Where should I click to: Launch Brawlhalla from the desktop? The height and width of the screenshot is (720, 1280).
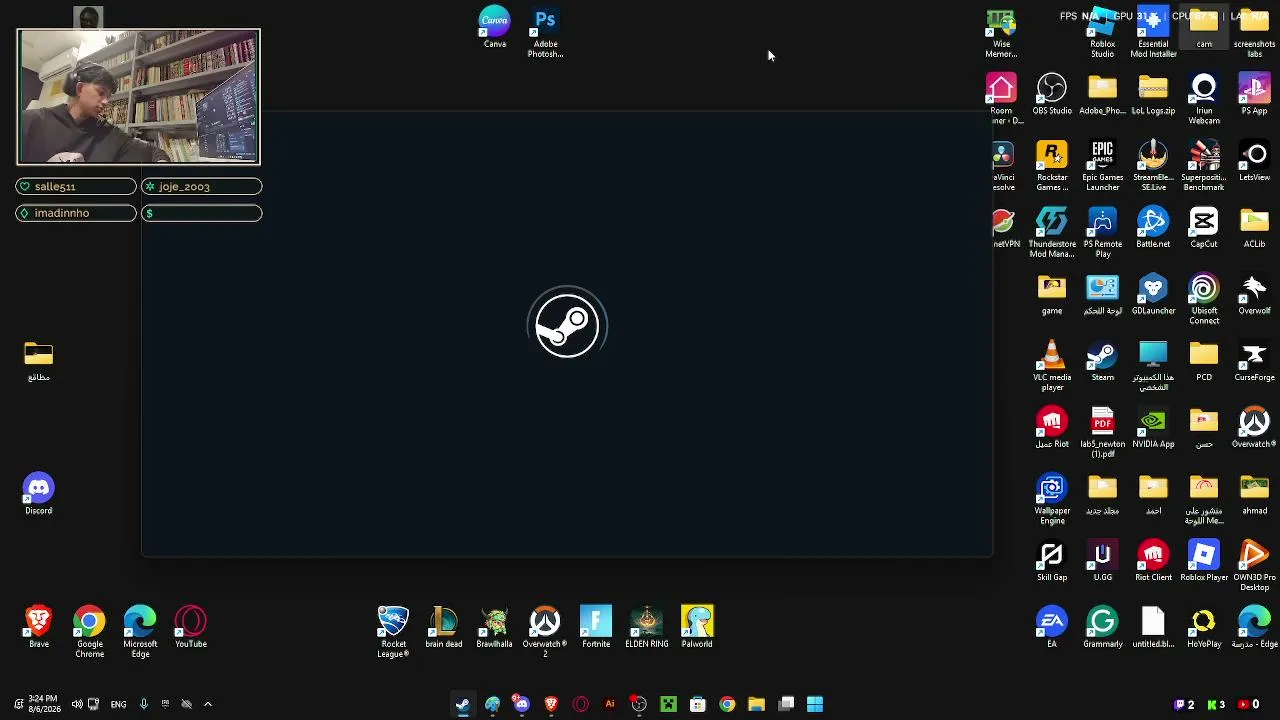pos(494,628)
